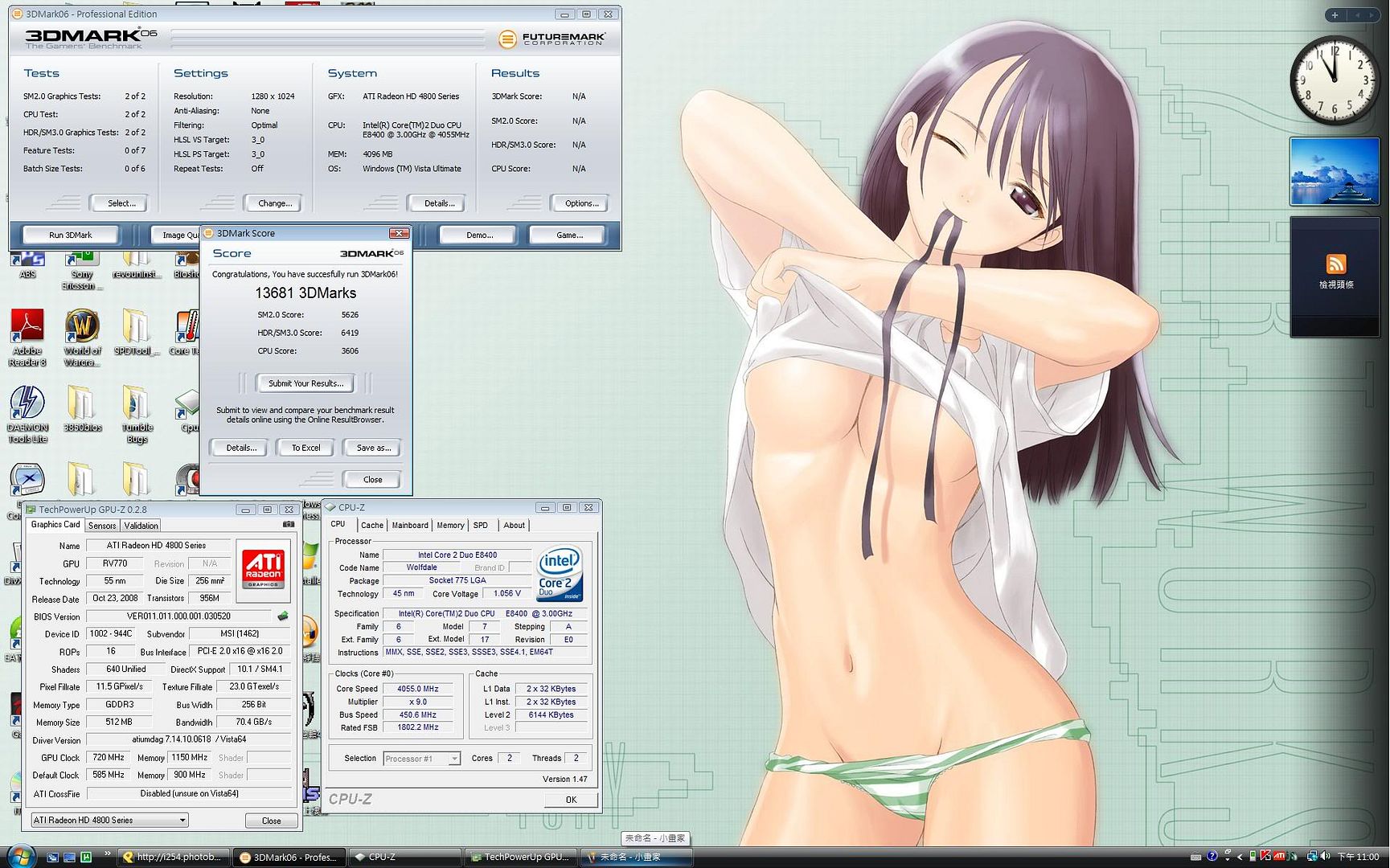Click the To Excel button

pyautogui.click(x=305, y=448)
